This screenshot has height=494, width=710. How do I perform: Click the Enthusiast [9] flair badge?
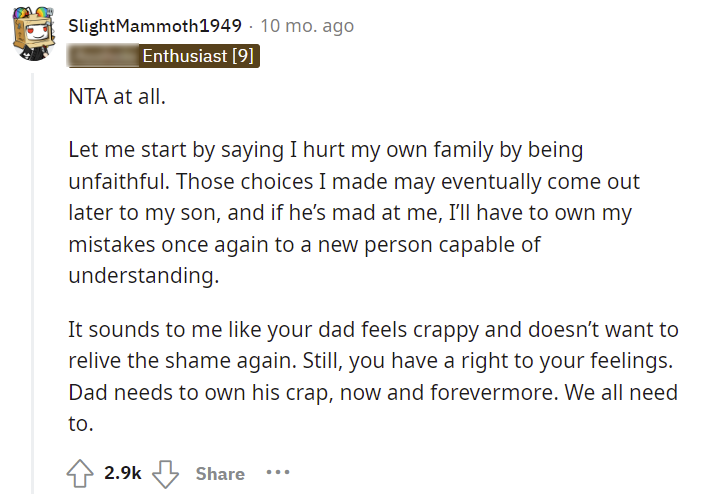(x=198, y=56)
